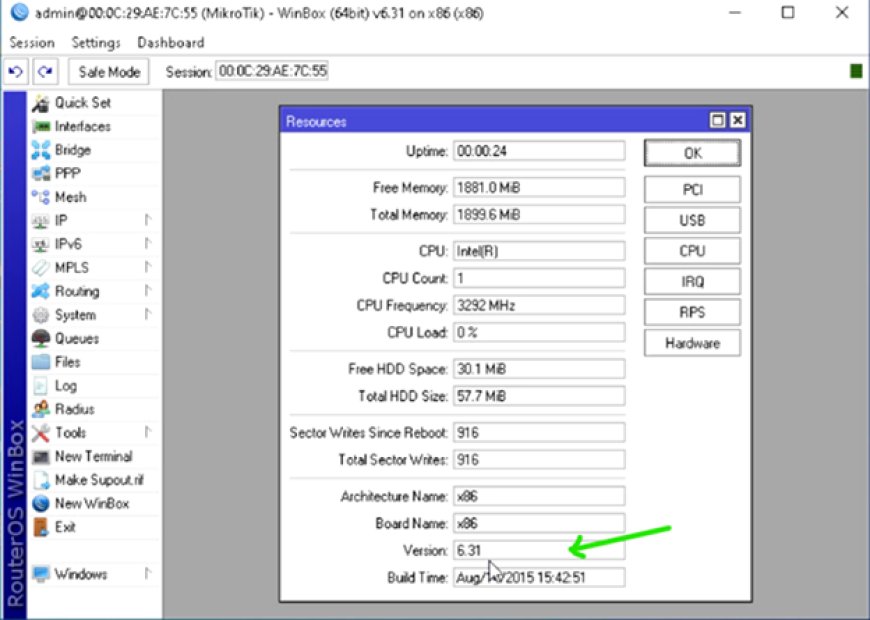Open the Files folder icon
This screenshot has height=620, width=870.
(41, 362)
